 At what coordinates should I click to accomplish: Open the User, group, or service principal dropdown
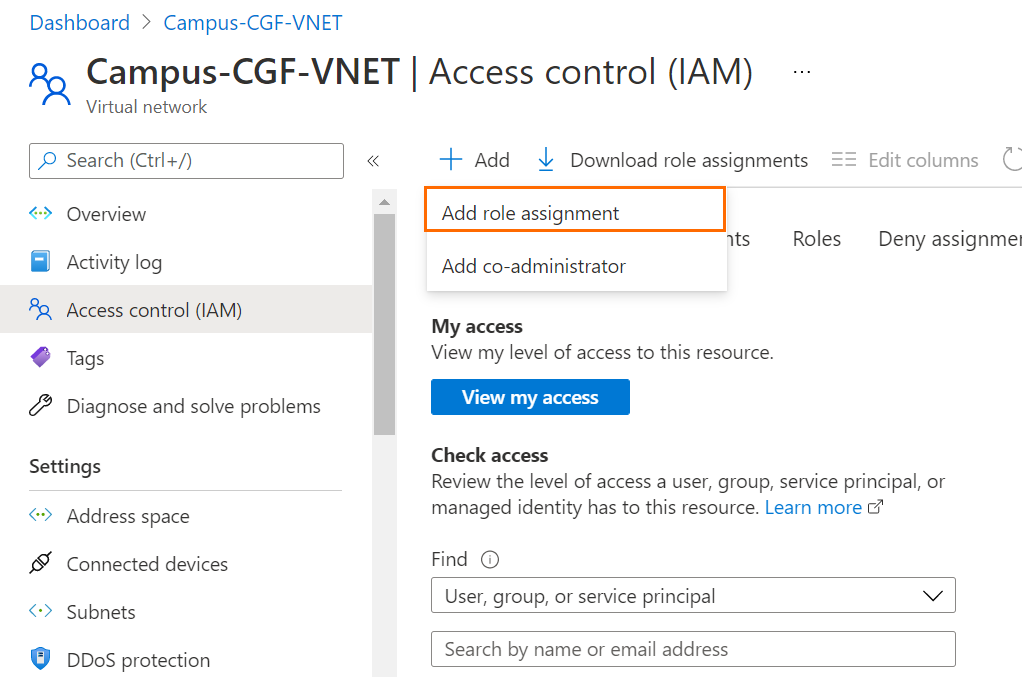click(x=694, y=595)
